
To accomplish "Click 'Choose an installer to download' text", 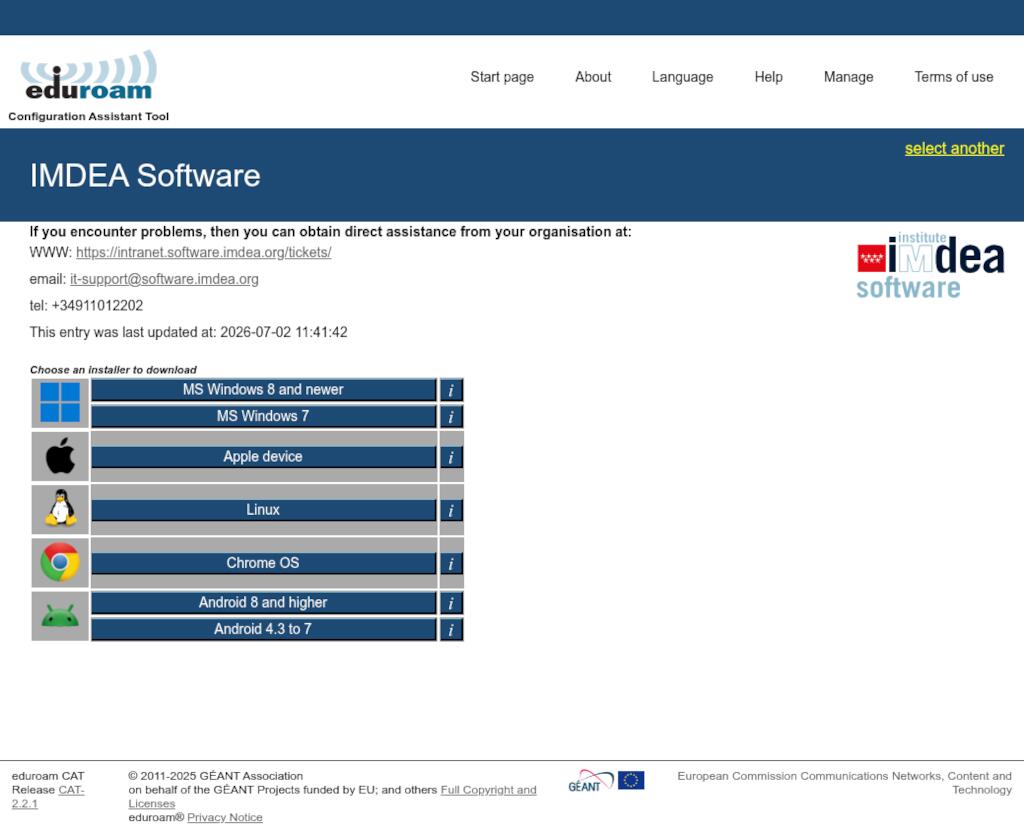I will coord(113,370).
